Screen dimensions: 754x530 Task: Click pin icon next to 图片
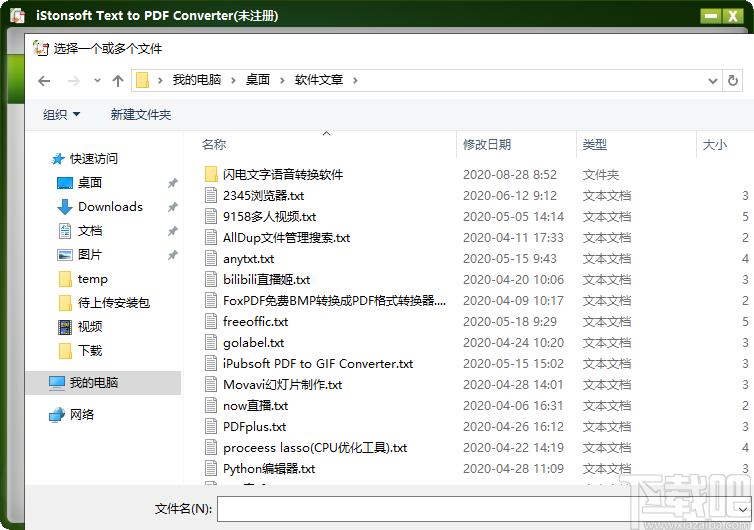tap(172, 255)
